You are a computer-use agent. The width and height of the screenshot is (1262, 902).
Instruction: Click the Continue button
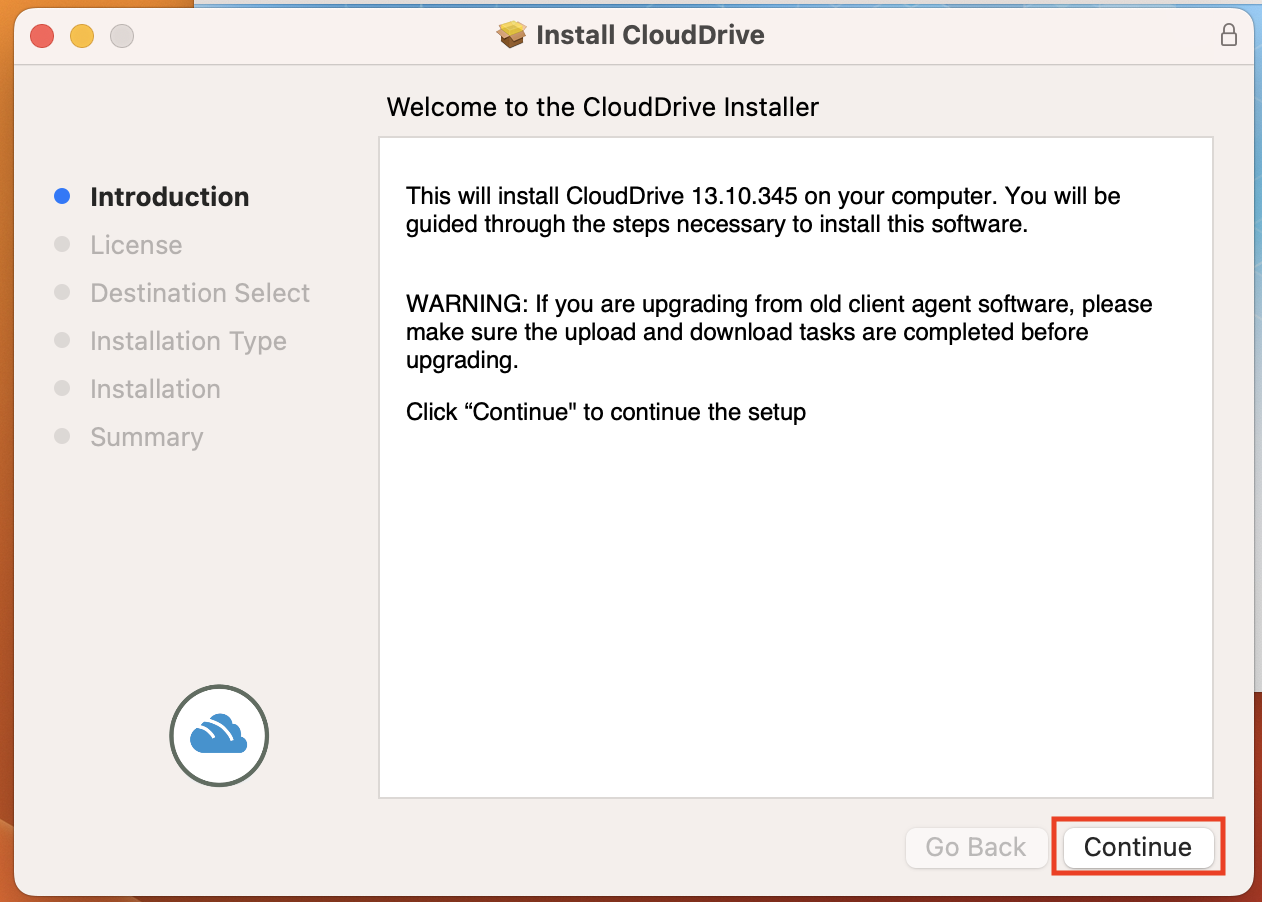(x=1138, y=847)
